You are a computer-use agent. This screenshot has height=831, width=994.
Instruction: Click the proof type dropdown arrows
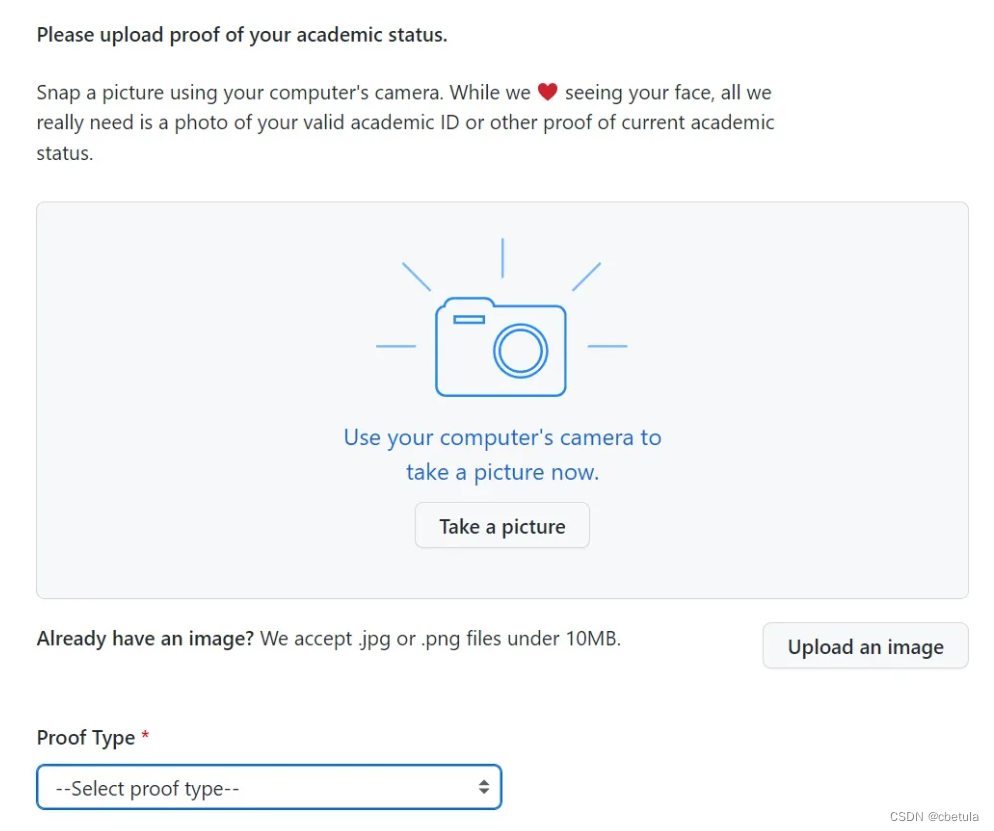click(x=483, y=788)
